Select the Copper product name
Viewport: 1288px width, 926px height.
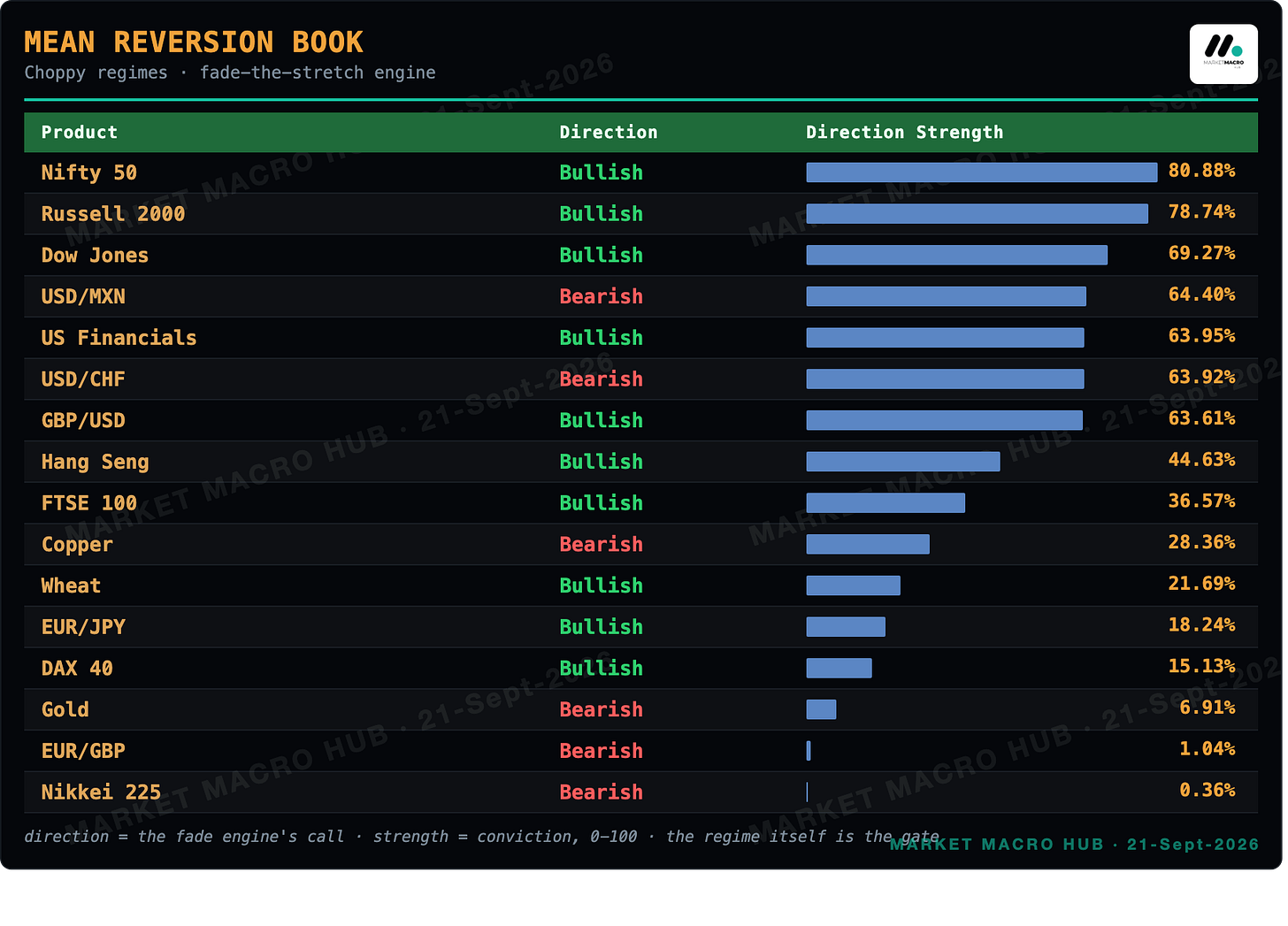77,545
